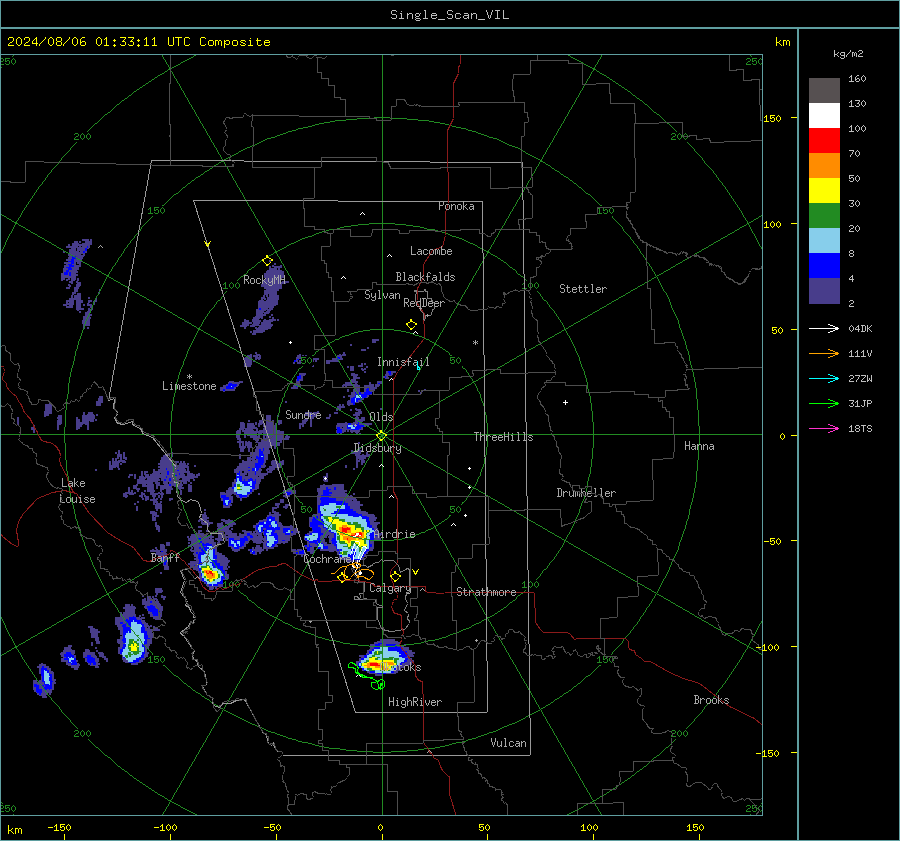The width and height of the screenshot is (900, 841).
Task: Click the 111V legend label
Action: (x=860, y=354)
